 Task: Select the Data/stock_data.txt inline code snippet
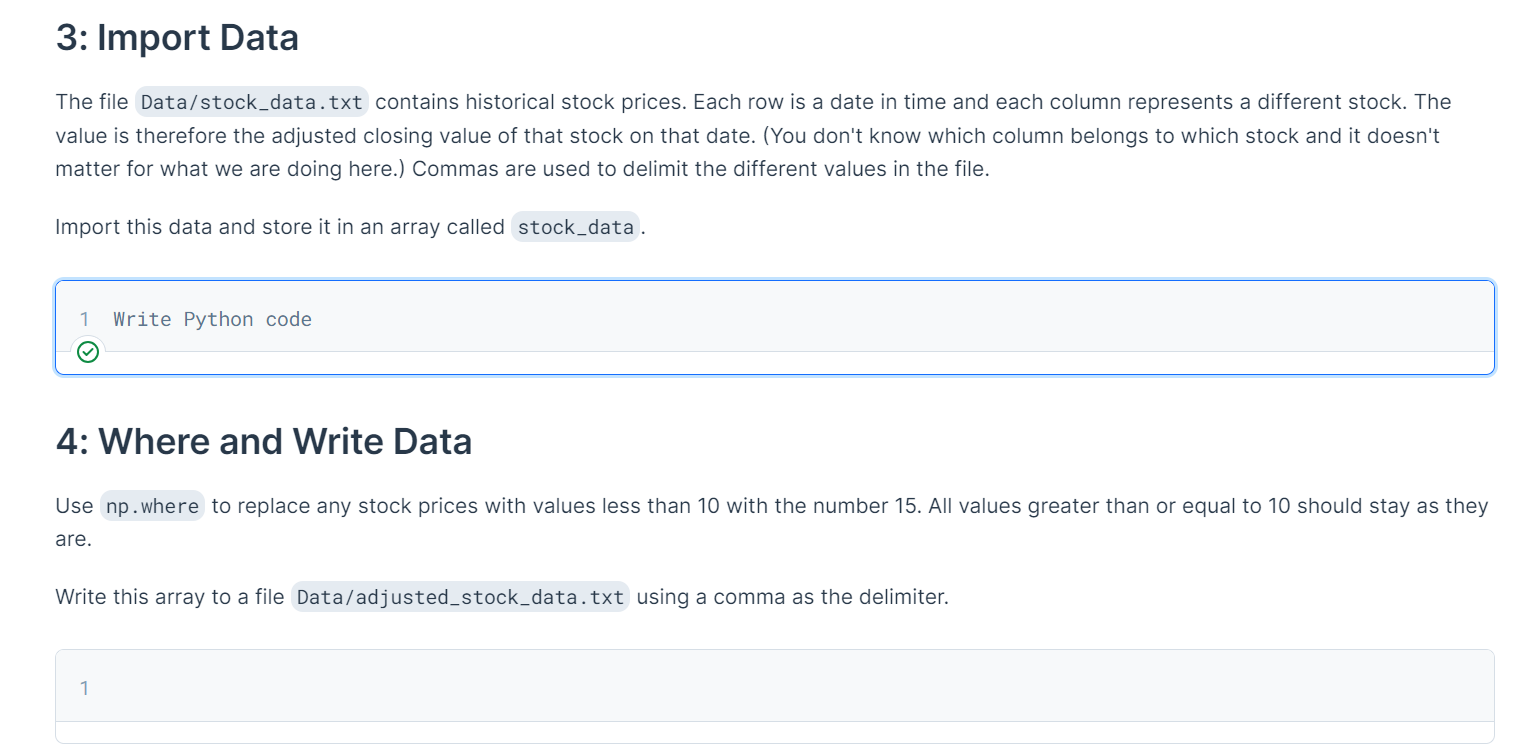251,101
